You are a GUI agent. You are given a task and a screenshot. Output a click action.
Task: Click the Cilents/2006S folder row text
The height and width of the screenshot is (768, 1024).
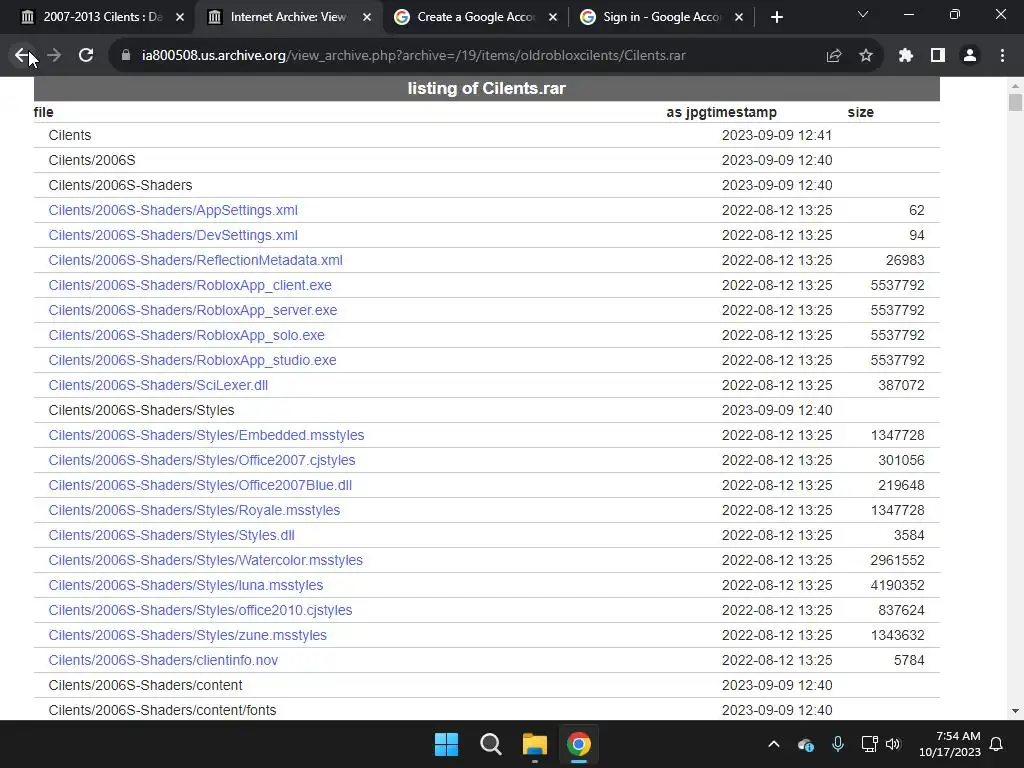tap(91, 160)
